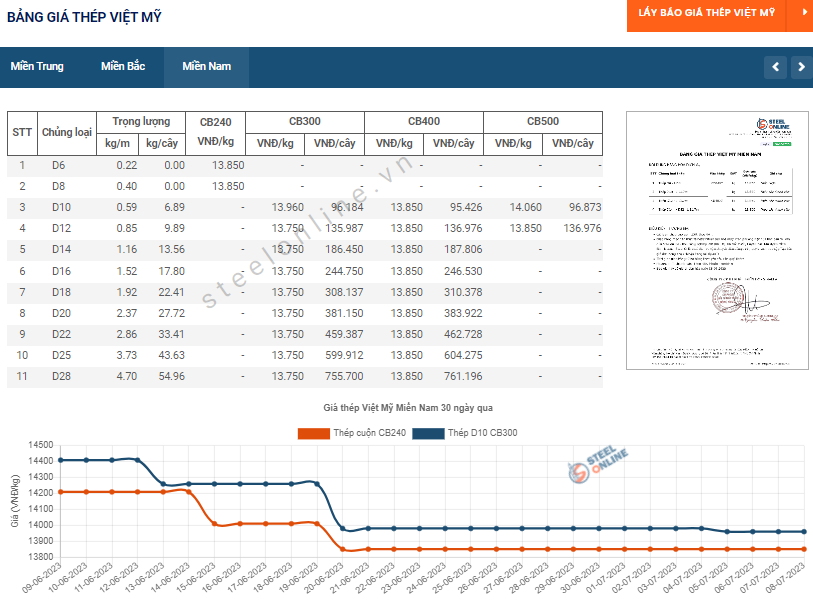Click the arrow icon on the orange quote button
Image resolution: width=813 pixels, height=600 pixels.
click(803, 12)
